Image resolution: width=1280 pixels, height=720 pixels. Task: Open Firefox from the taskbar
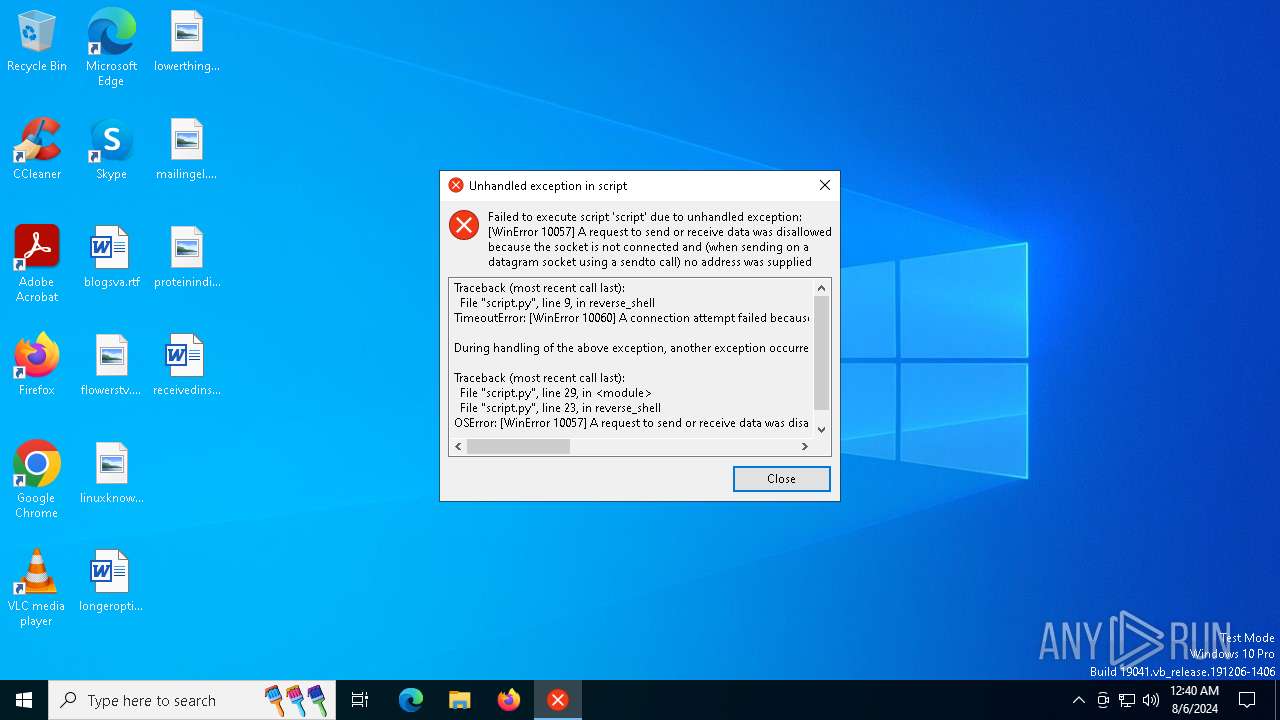tap(509, 700)
